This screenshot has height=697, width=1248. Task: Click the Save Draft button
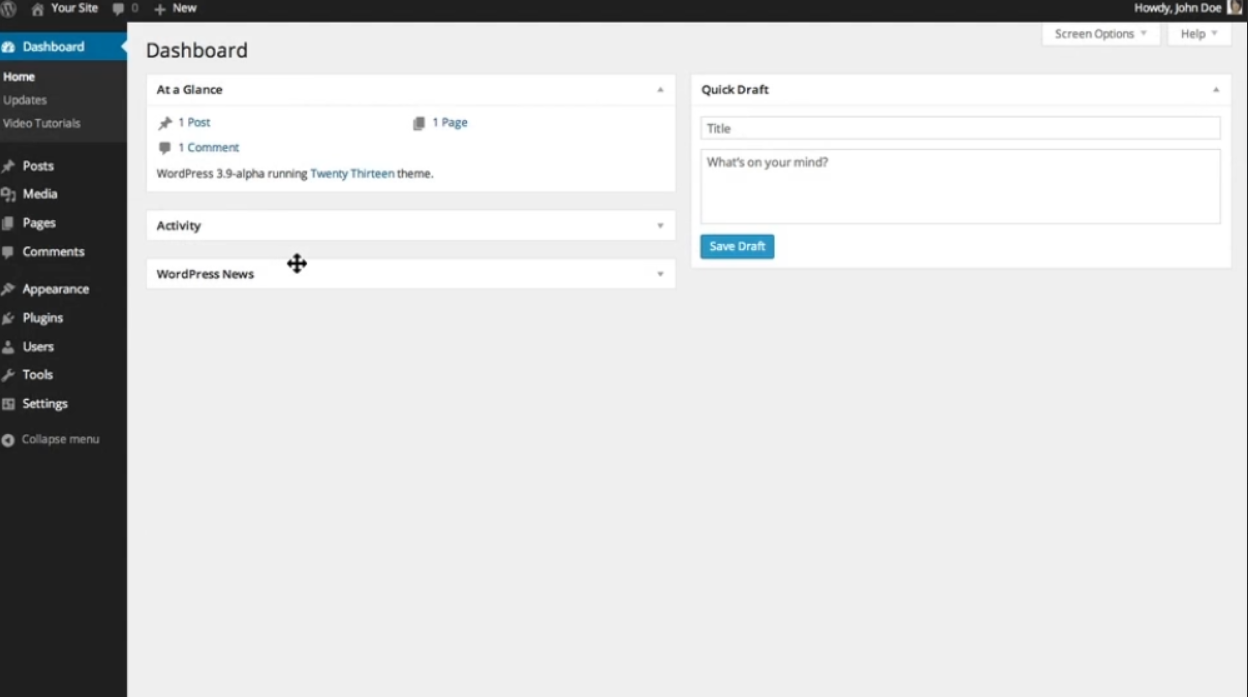(x=737, y=247)
